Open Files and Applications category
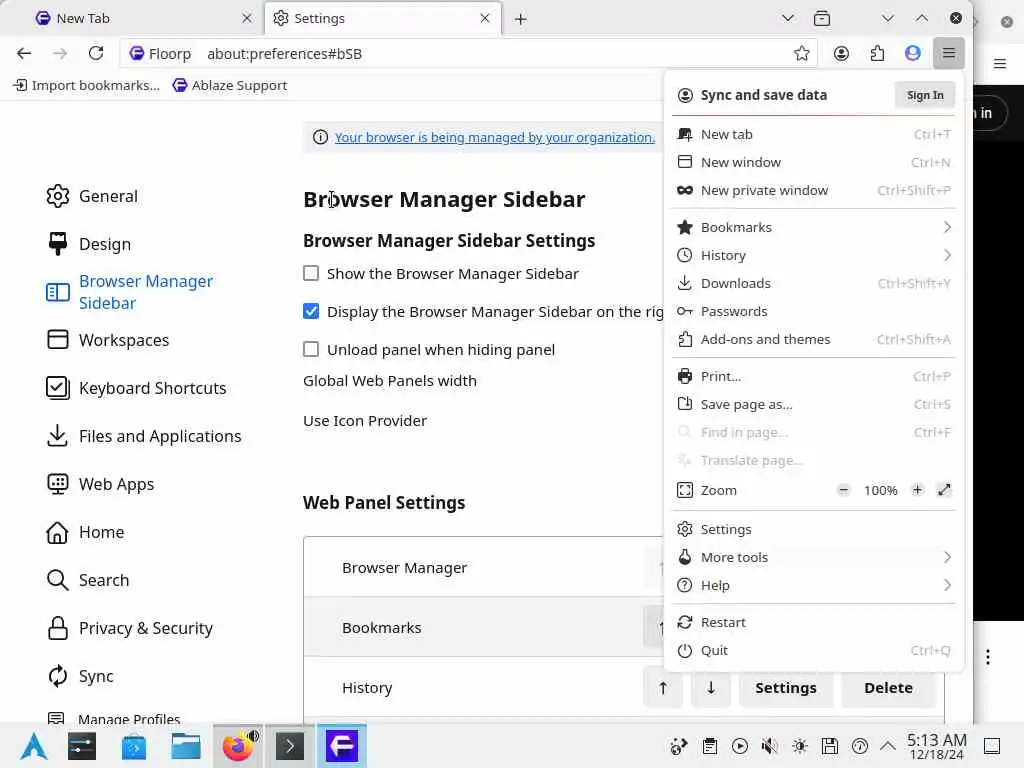Screen dimensions: 1024x768 [x=144, y=436]
